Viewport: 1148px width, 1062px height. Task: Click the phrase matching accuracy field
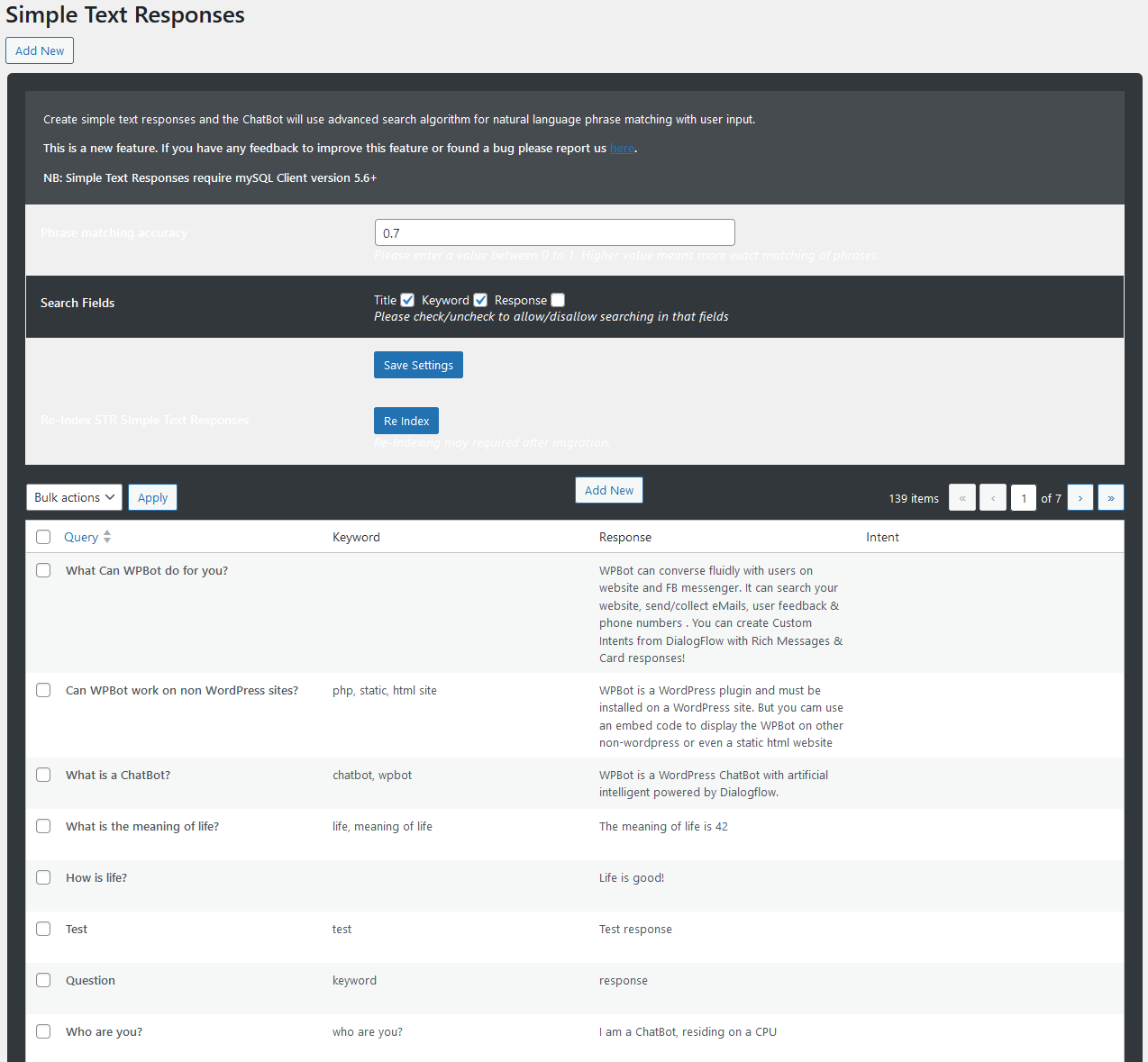click(554, 231)
